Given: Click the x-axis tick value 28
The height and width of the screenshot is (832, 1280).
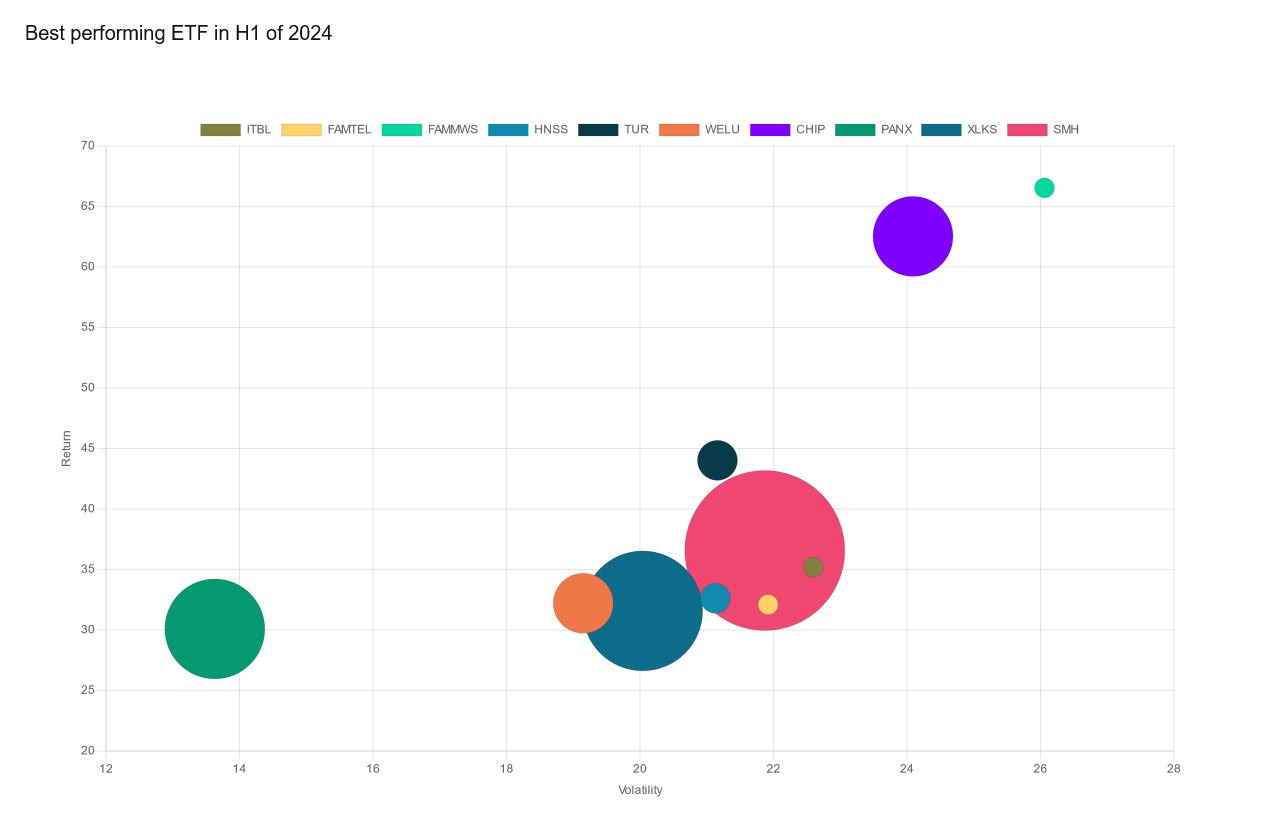Looking at the screenshot, I should [1173, 769].
